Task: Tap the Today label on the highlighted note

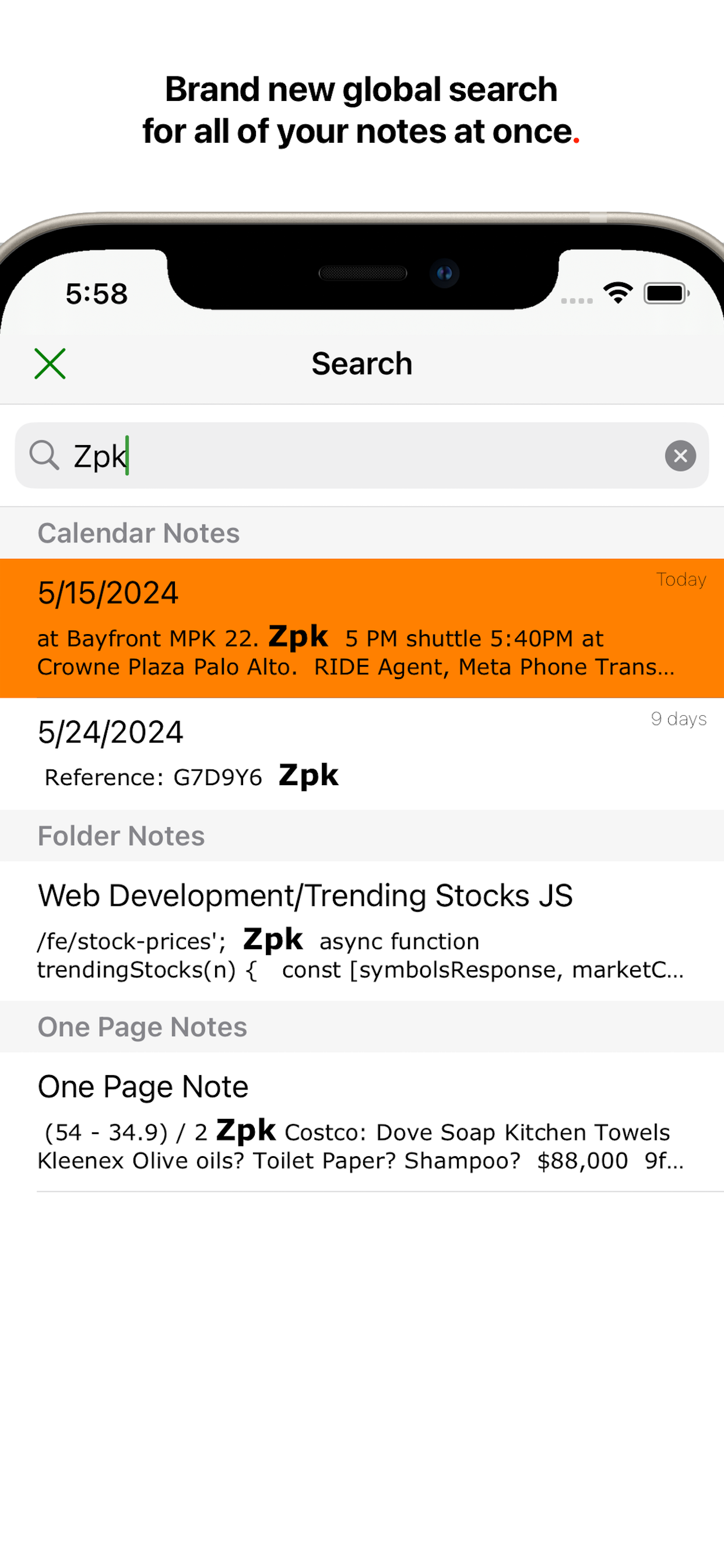Action: click(x=681, y=579)
